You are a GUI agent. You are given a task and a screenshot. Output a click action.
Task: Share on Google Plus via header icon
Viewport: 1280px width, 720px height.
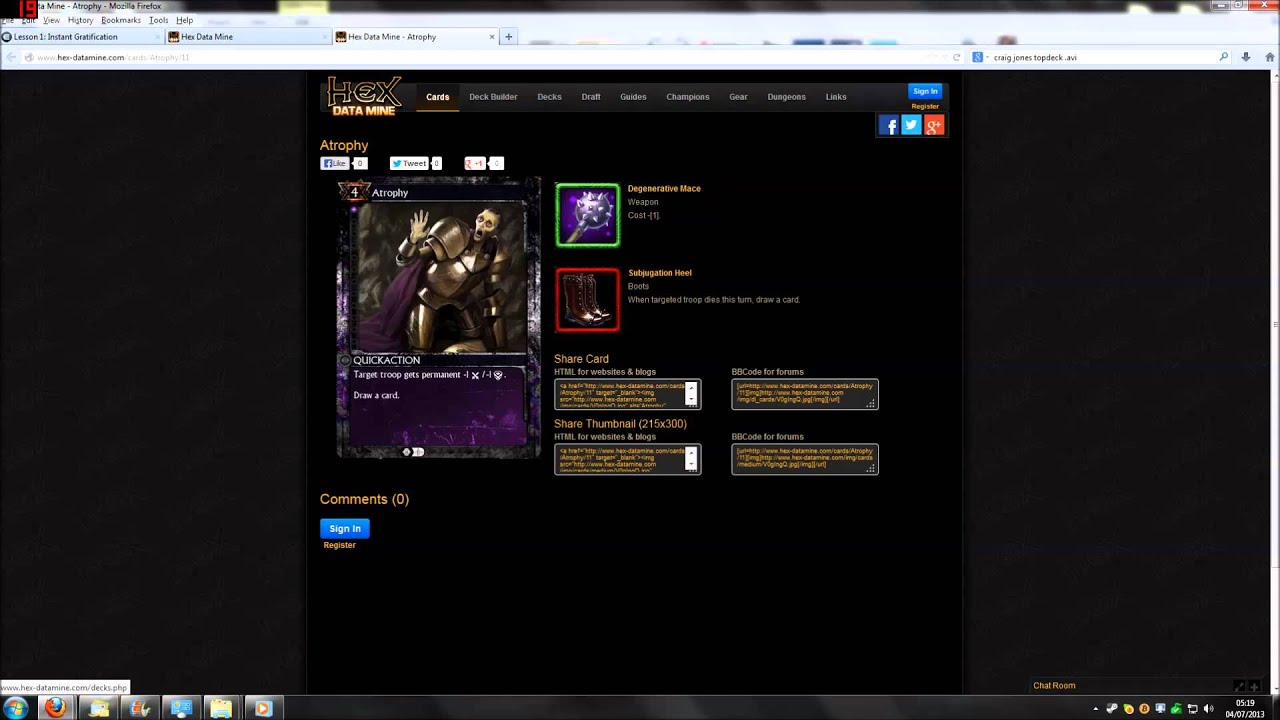coord(934,125)
